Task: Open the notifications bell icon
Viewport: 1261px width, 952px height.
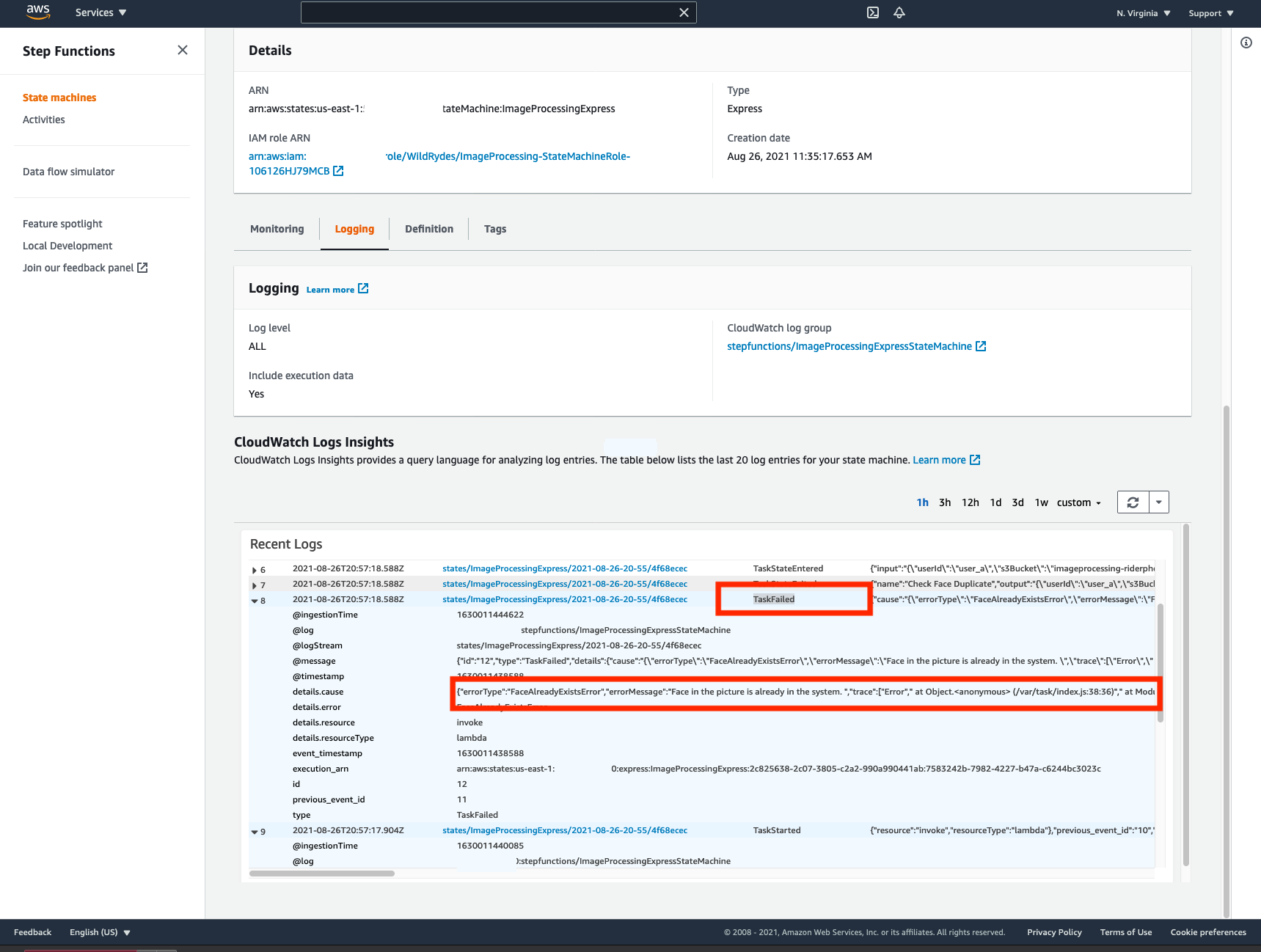Action: click(x=899, y=12)
